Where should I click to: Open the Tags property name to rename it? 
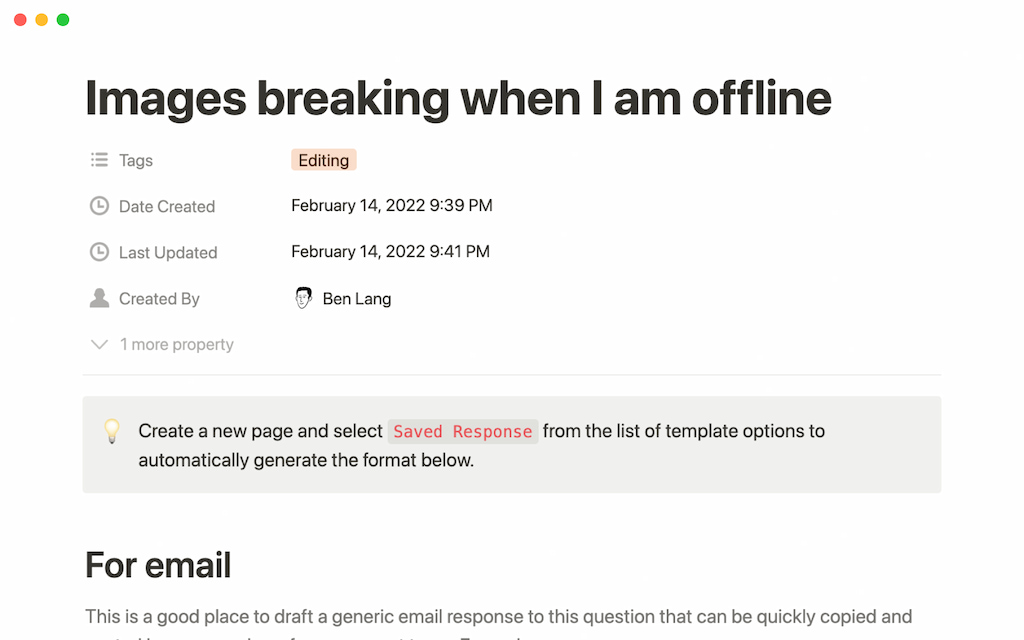click(x=135, y=160)
